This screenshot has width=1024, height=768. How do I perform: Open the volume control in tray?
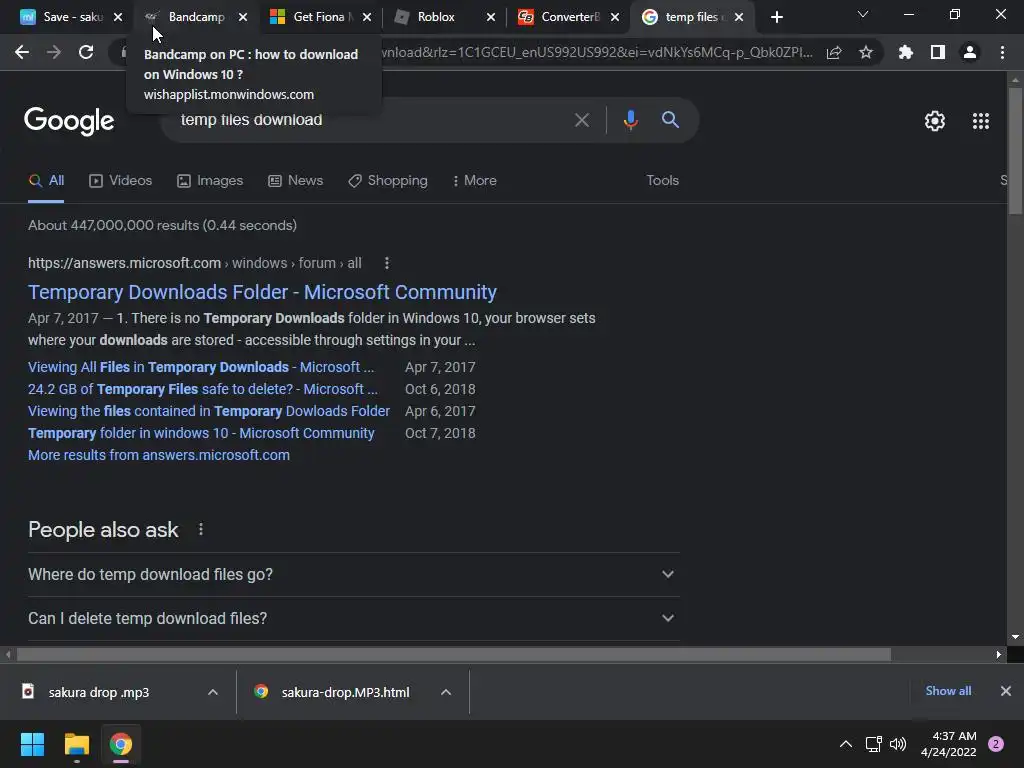[898, 744]
